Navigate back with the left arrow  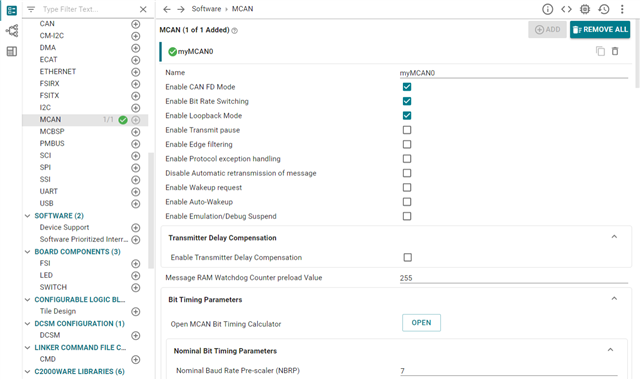tap(167, 9)
